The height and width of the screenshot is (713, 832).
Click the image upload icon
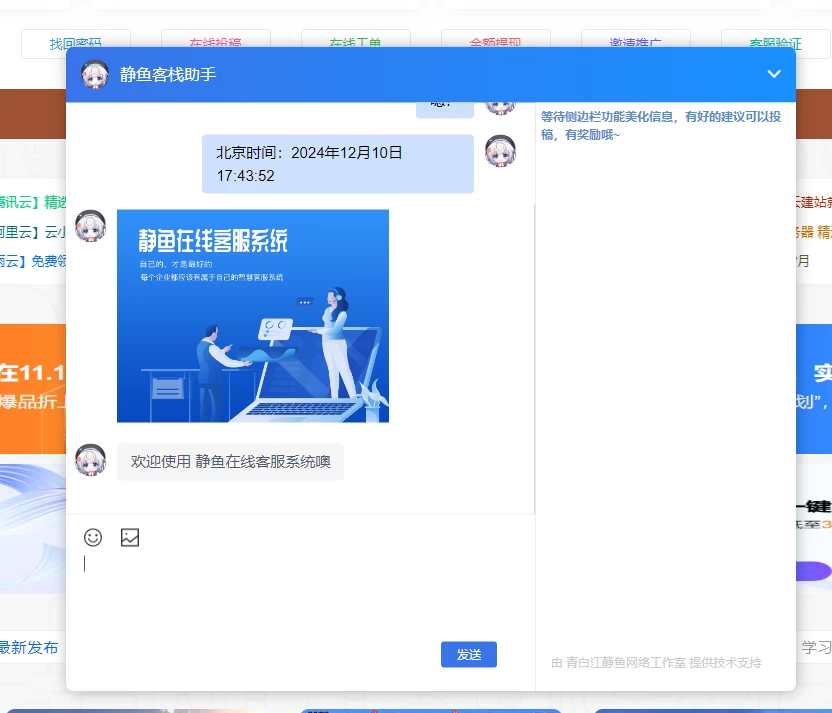pyautogui.click(x=130, y=537)
